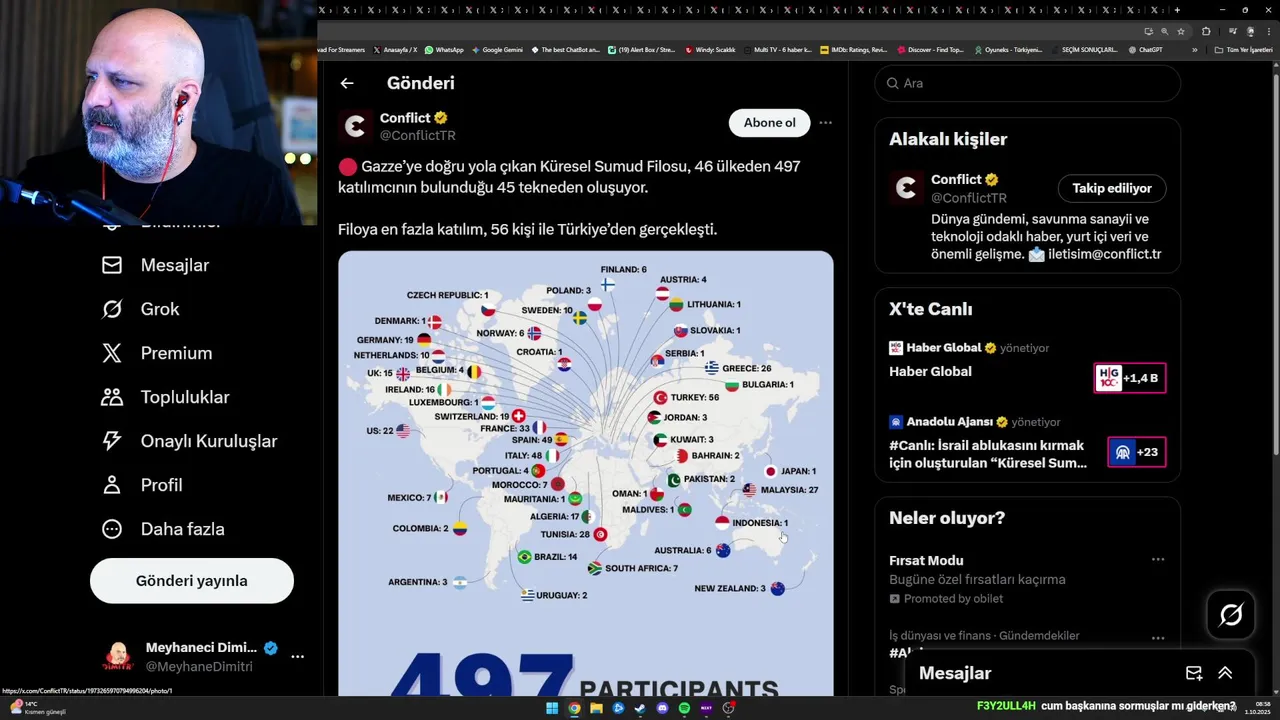Viewport: 1280px width, 720px height.
Task: Open the Tüm Yer İşaretleri bookmarks folder
Action: pyautogui.click(x=1244, y=50)
